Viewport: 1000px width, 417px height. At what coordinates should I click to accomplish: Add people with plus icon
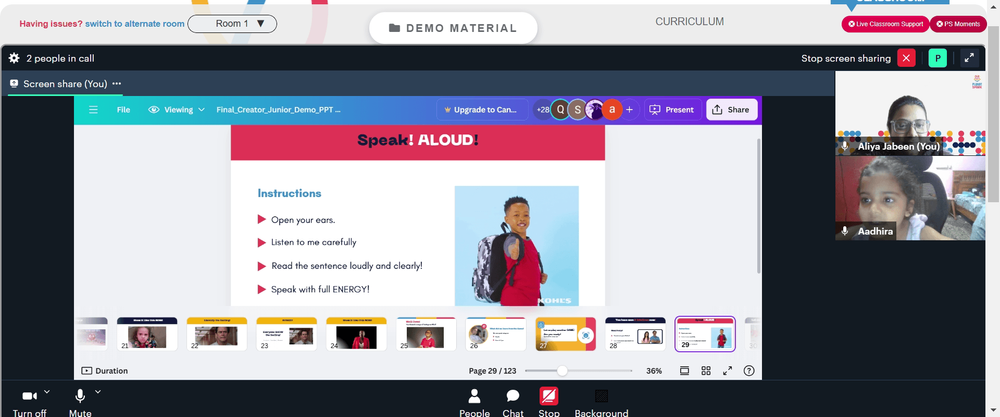tap(629, 110)
